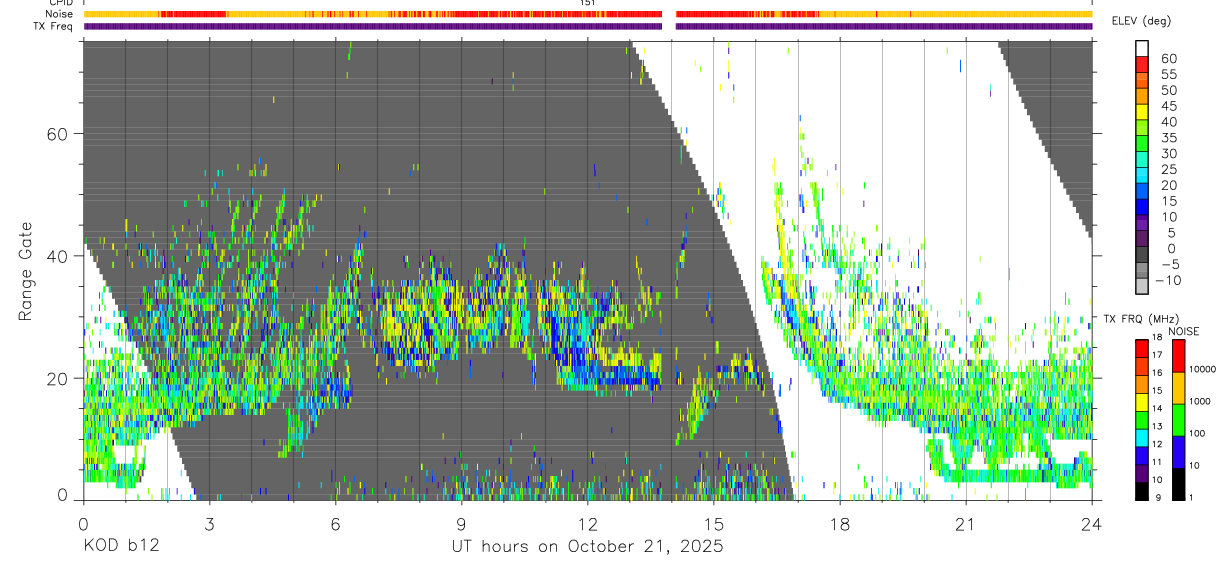
Task: Click the time axis tick label "9"
Action: (x=461, y=523)
